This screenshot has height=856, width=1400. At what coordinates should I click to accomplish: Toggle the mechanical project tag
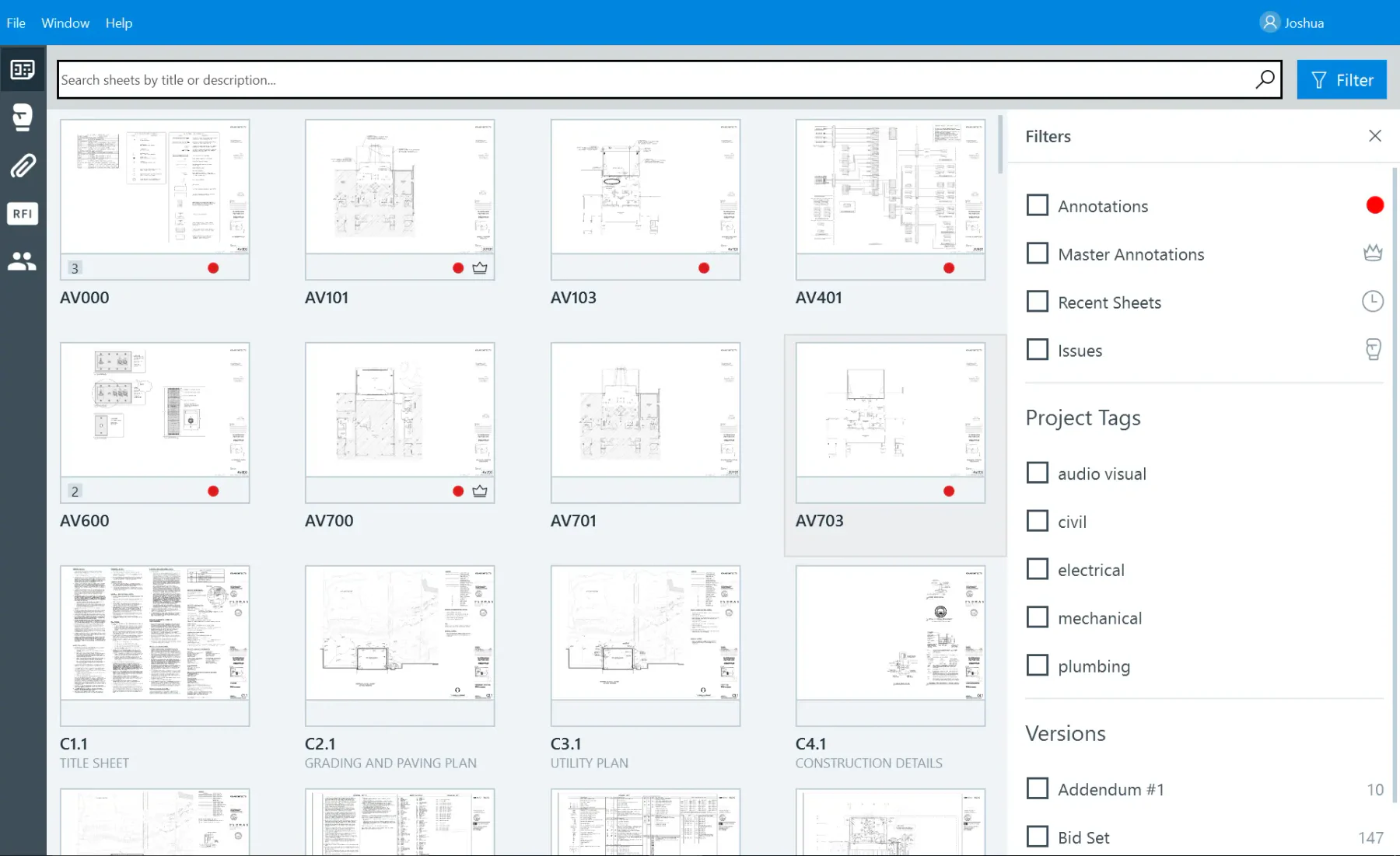pos(1038,617)
